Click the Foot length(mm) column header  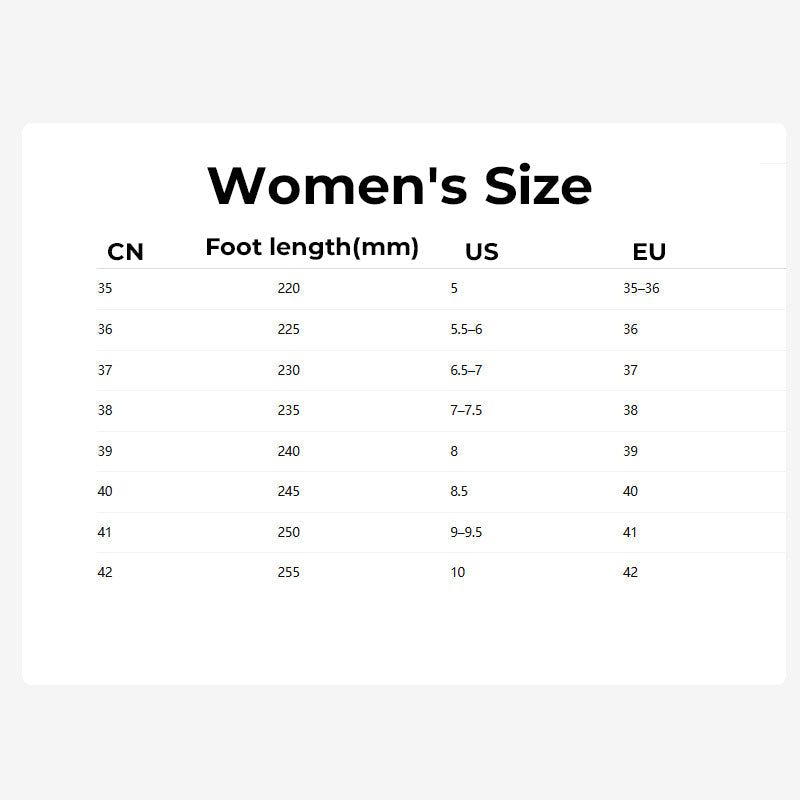coord(312,247)
